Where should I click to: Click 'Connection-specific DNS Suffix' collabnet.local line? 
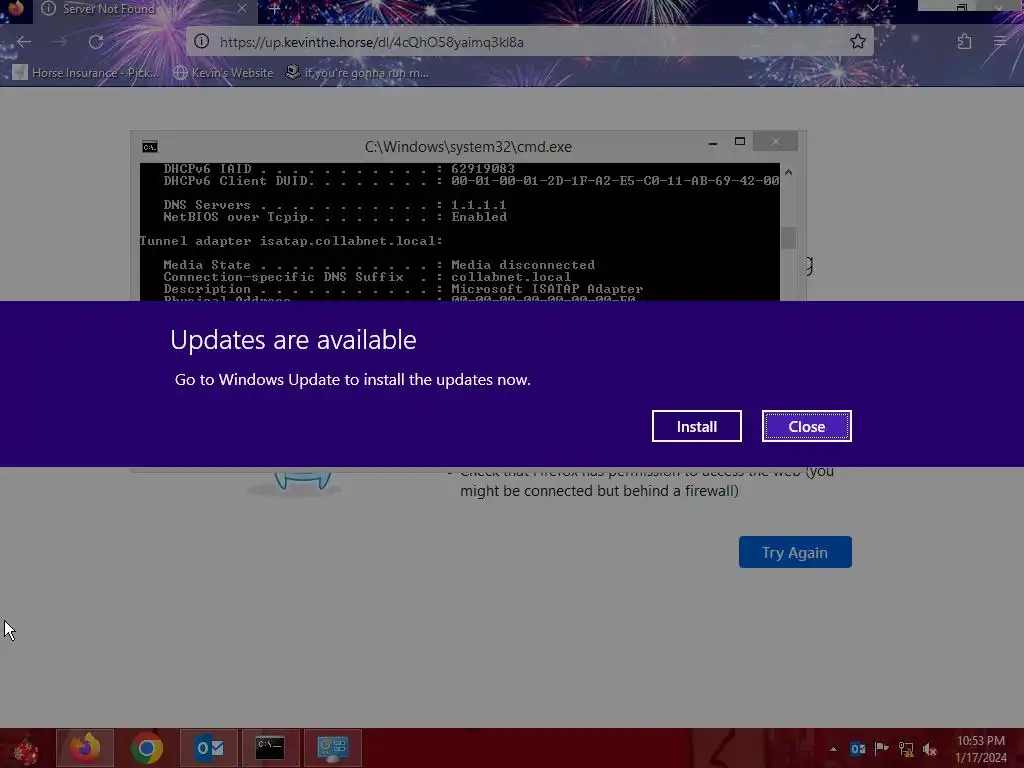(x=367, y=277)
